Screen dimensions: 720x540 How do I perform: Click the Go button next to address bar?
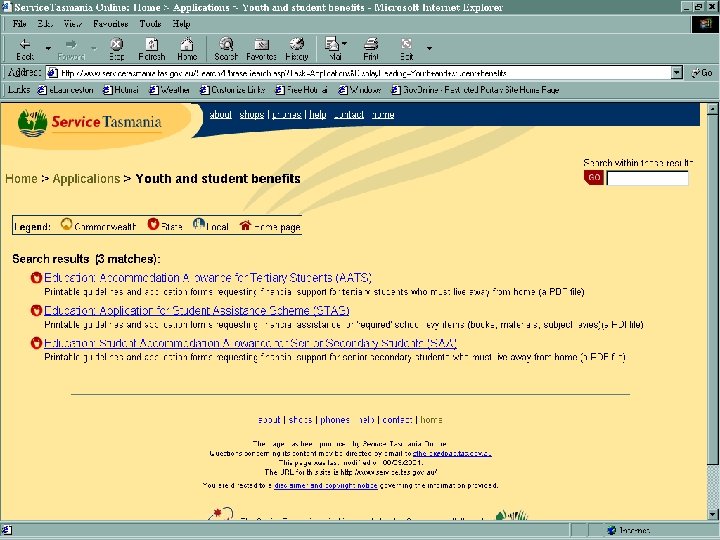(x=702, y=73)
